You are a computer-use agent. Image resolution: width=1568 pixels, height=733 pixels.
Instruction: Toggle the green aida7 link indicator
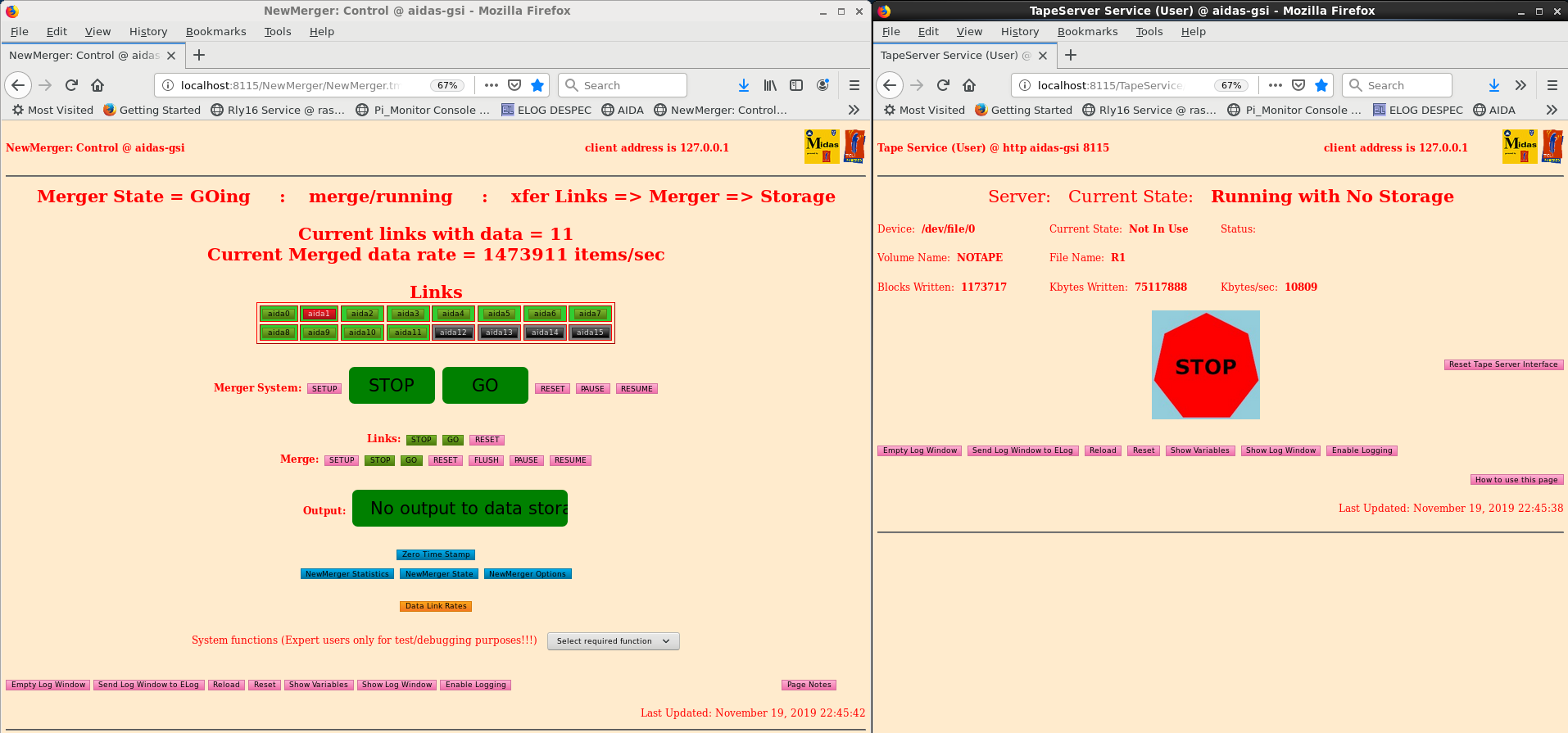[x=590, y=314]
